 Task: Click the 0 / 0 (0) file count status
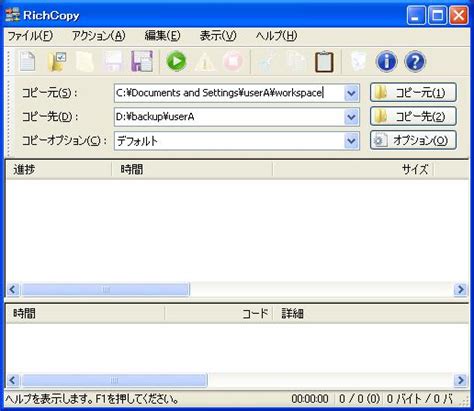point(359,399)
